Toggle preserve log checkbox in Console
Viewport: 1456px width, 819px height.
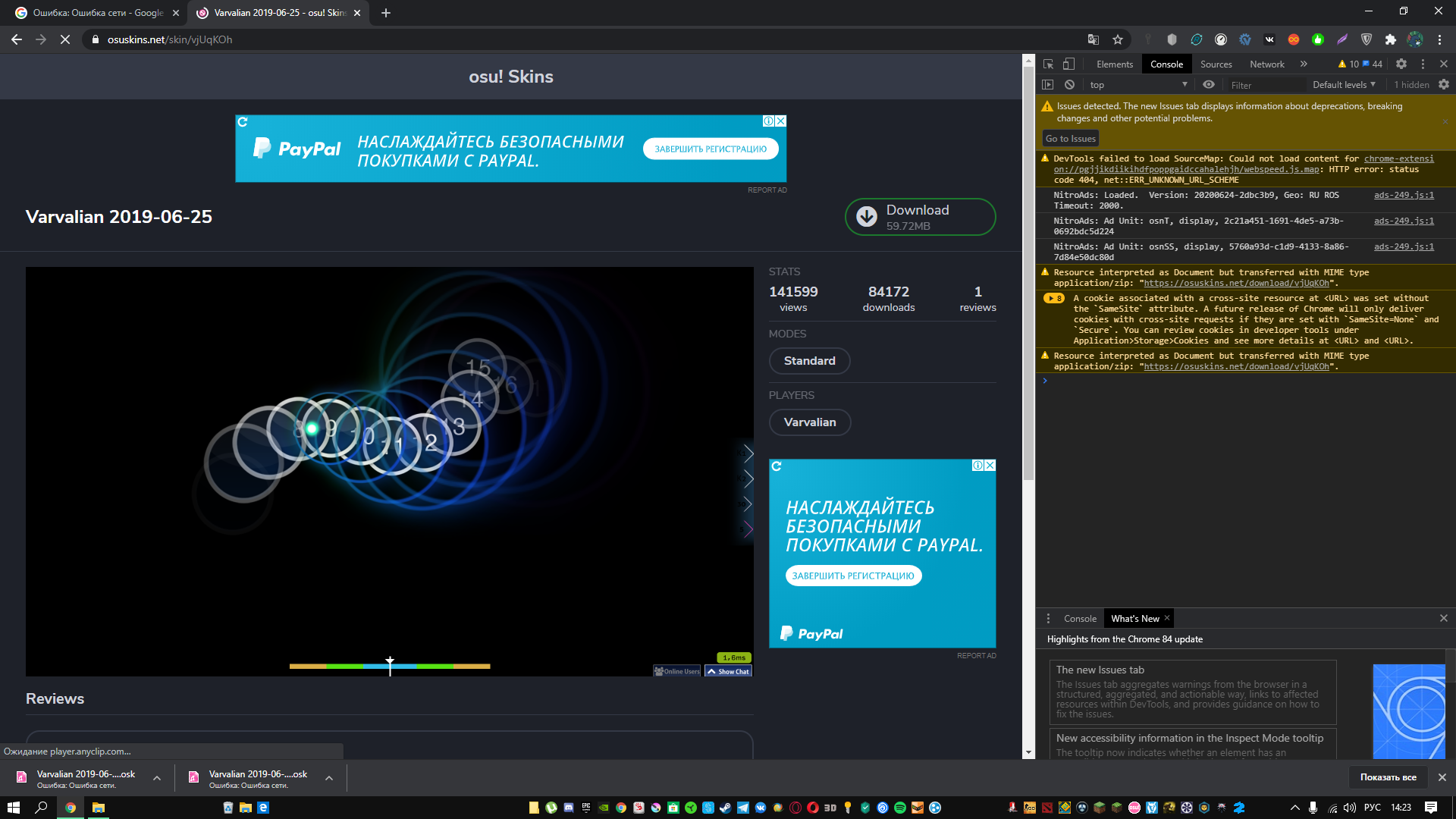click(1443, 84)
